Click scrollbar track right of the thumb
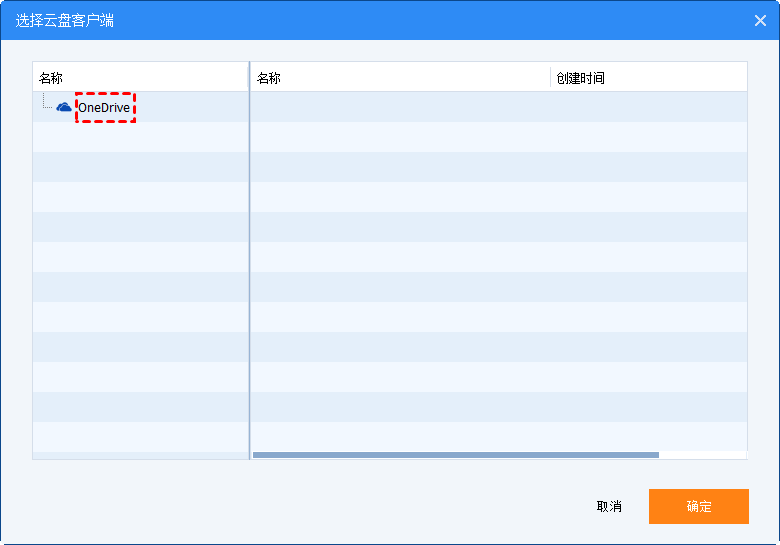 pos(702,455)
